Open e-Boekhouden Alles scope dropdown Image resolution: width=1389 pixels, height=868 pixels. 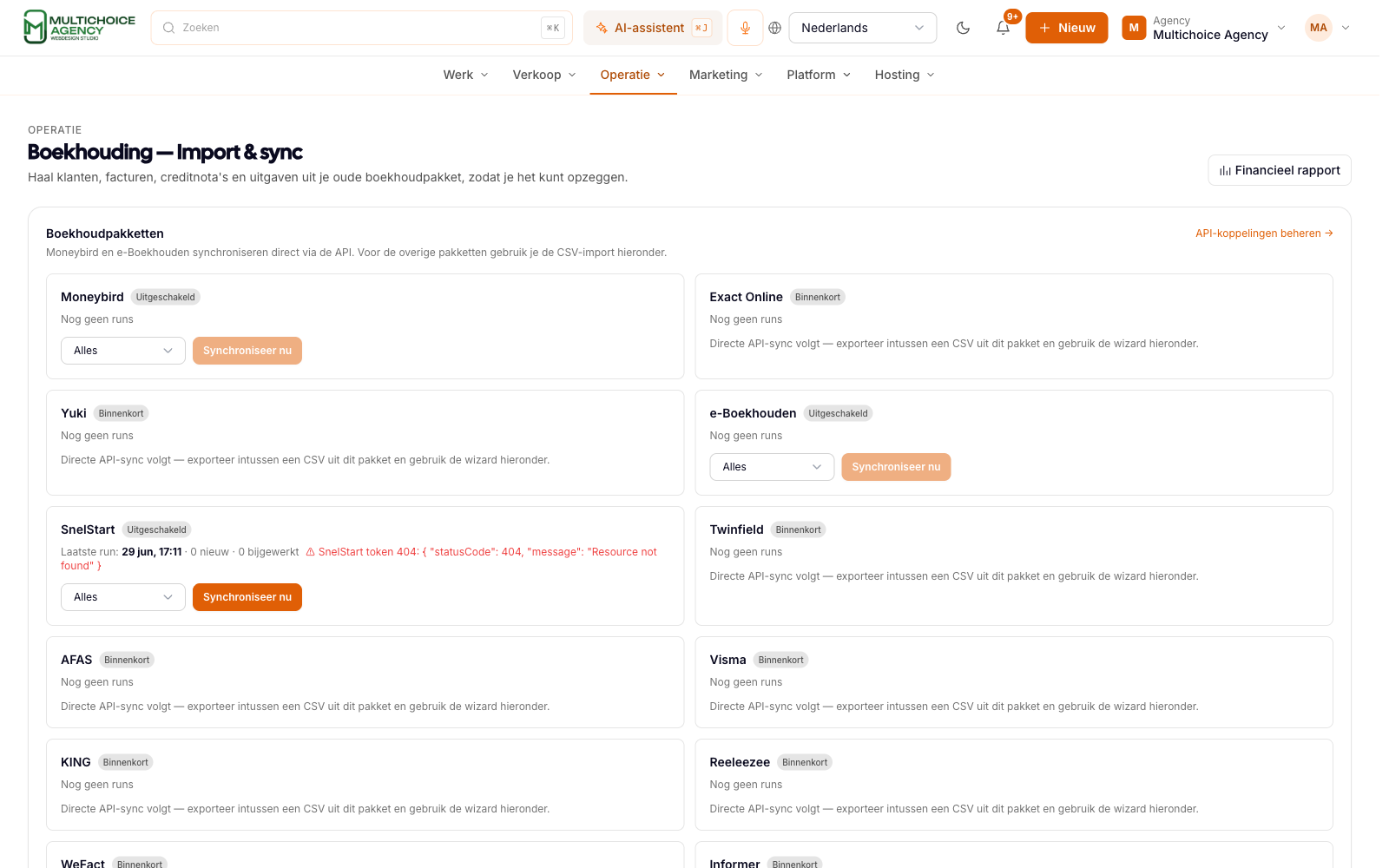pos(772,467)
